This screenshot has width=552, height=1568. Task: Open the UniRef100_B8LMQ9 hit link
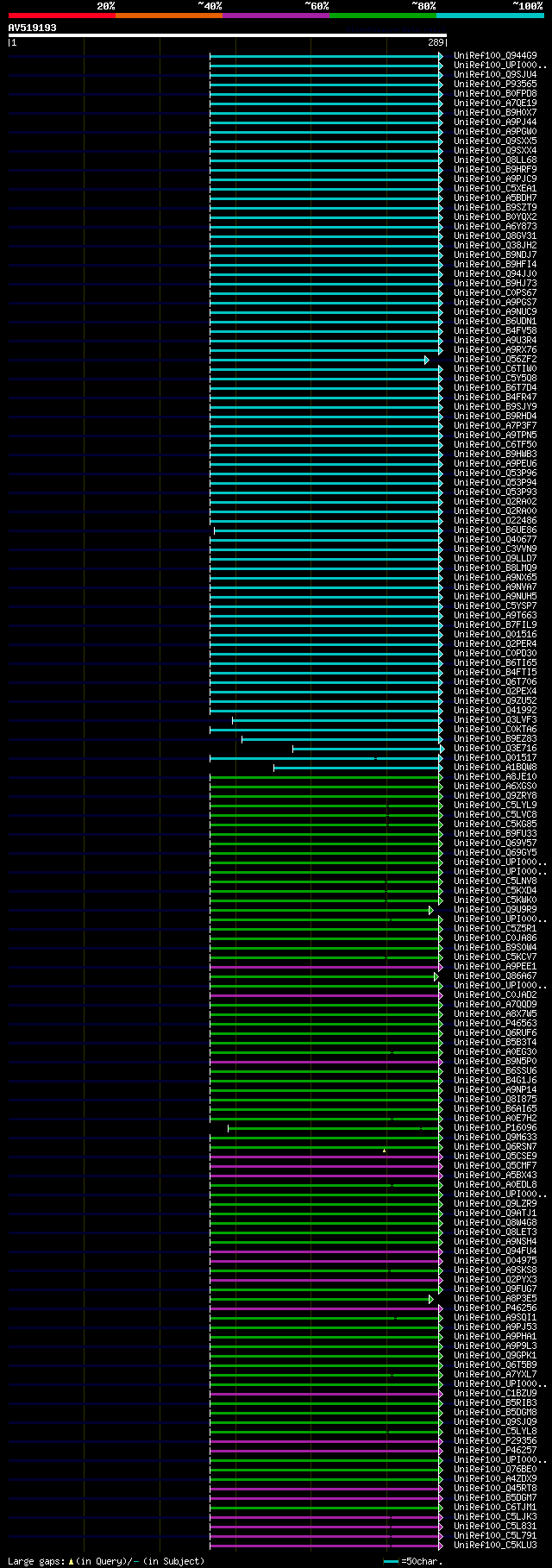495,568
